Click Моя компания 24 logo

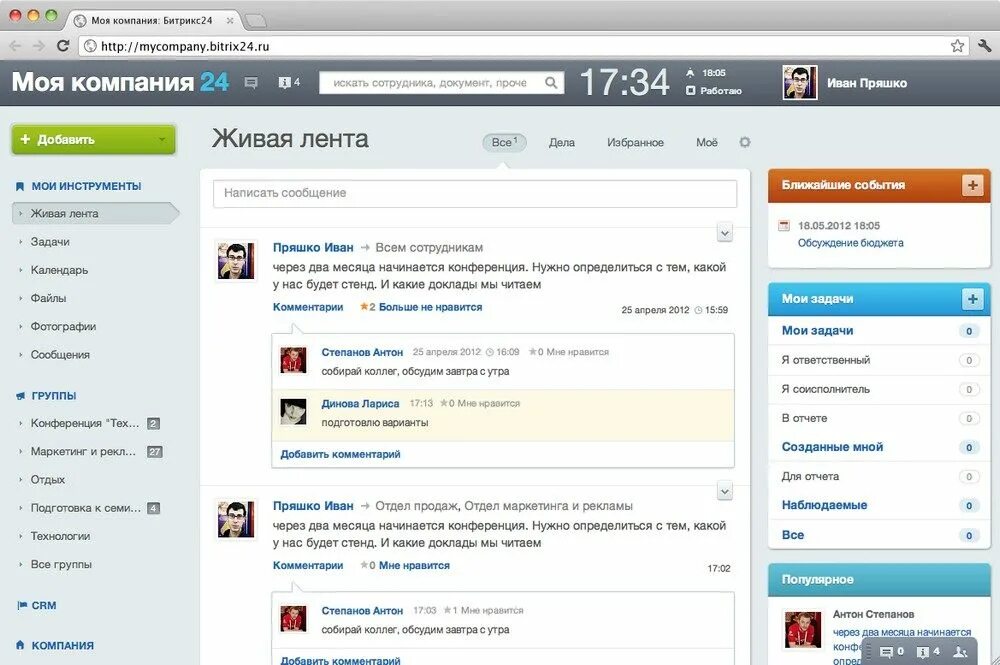pos(120,82)
